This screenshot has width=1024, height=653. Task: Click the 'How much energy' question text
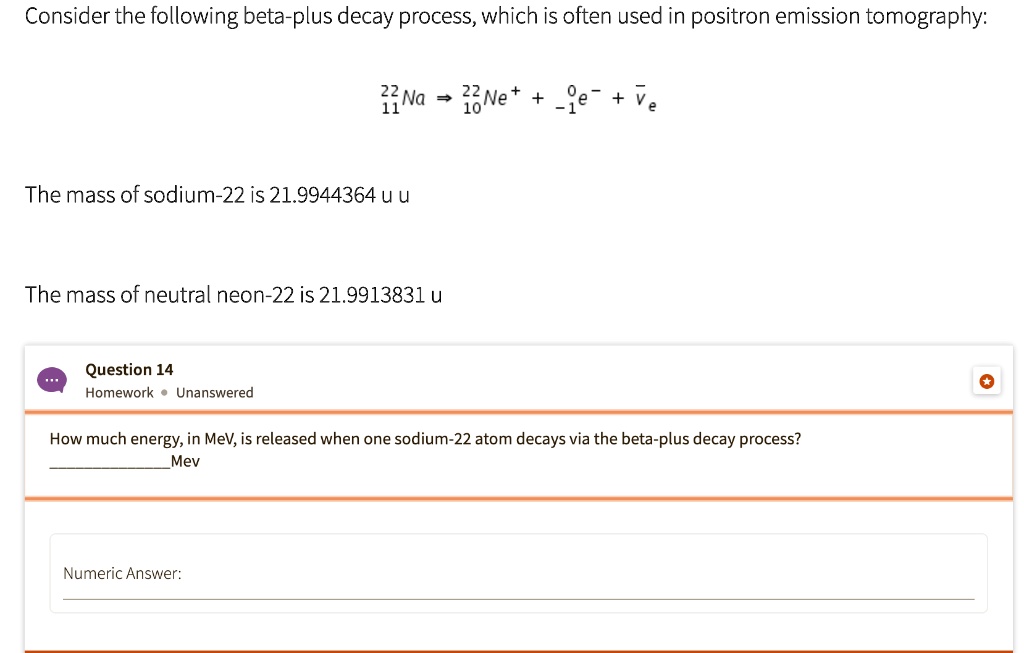[425, 439]
